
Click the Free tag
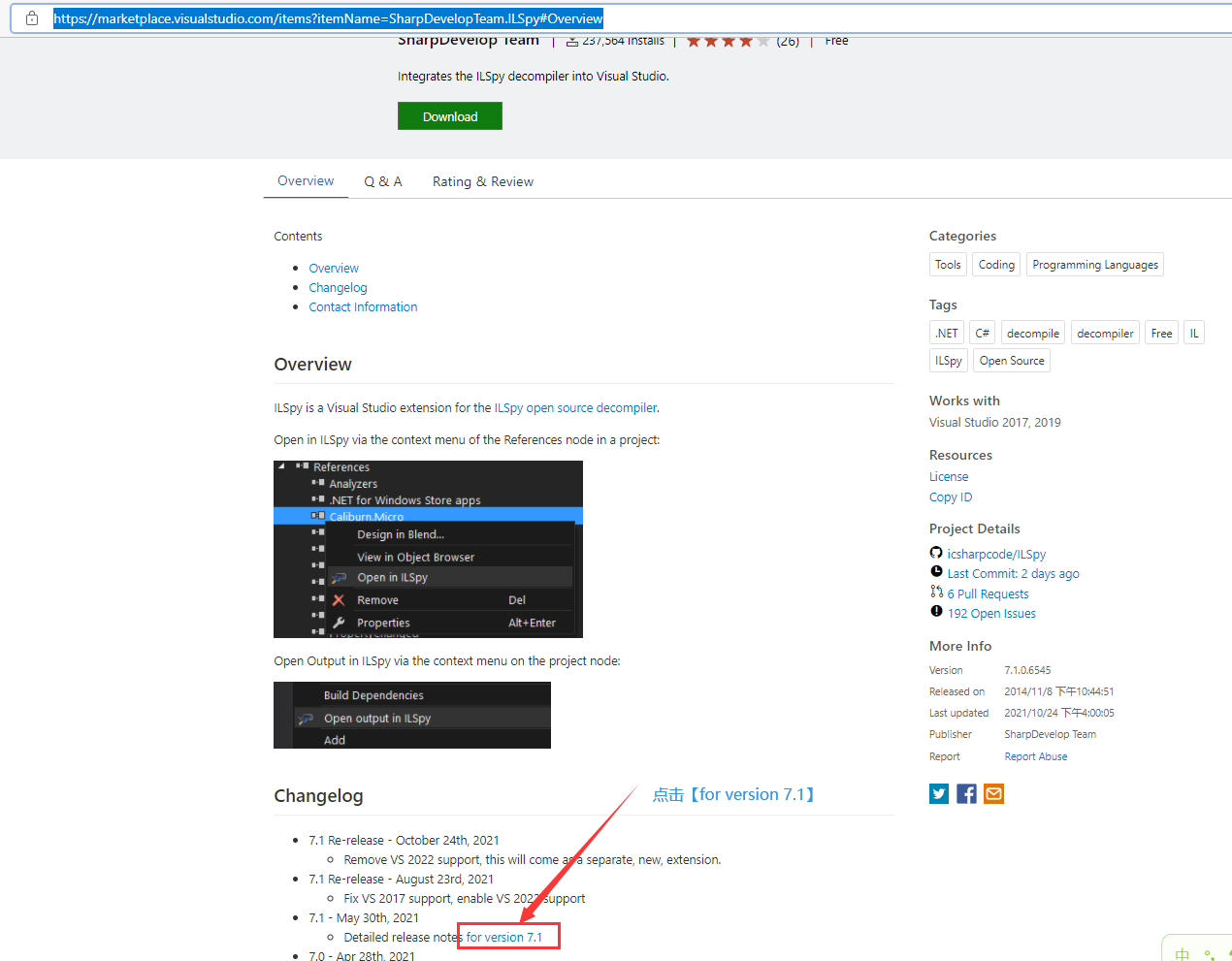pos(1161,334)
